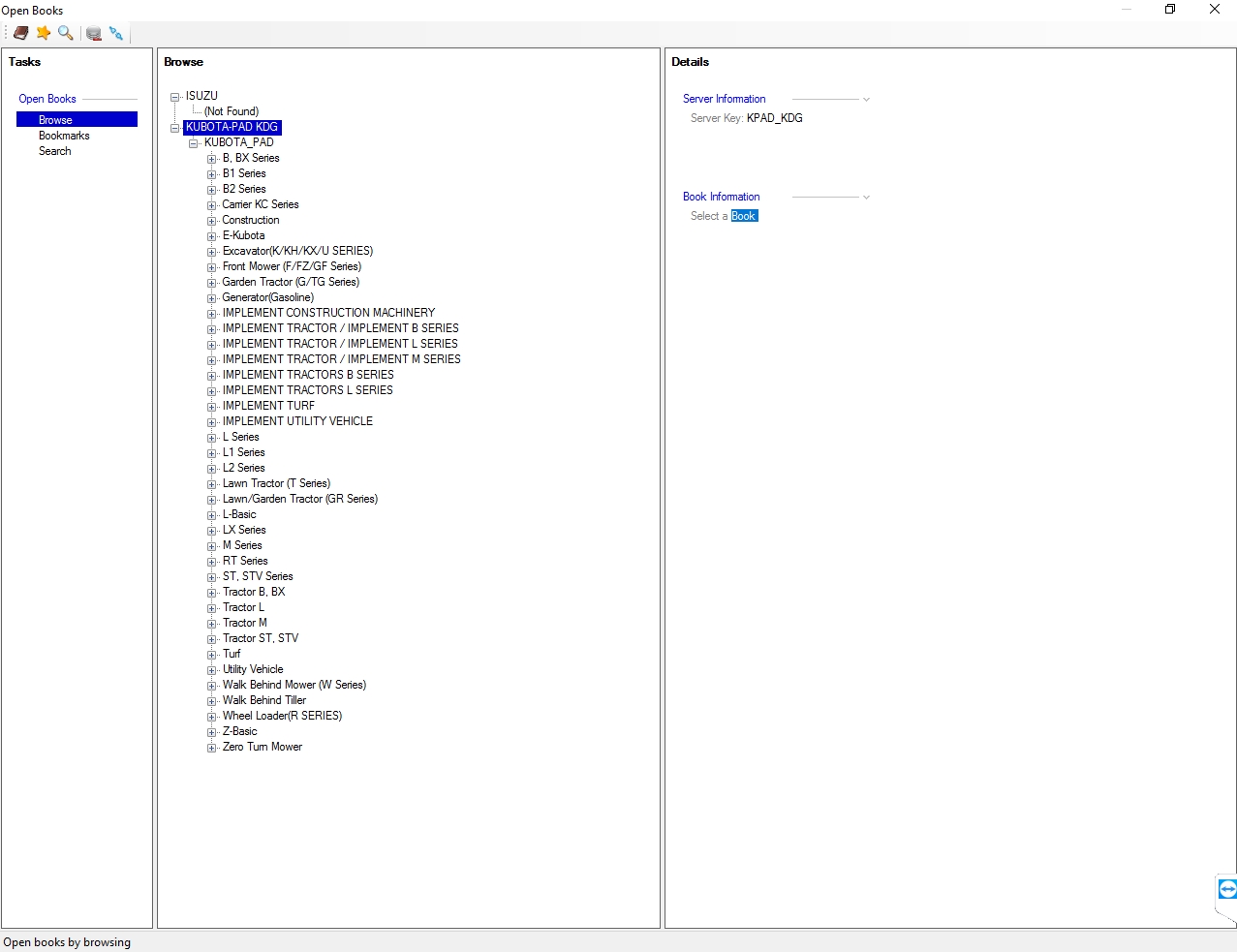Select Walk Behind Mower (W Series)
Image resolution: width=1237 pixels, height=952 pixels.
coord(294,685)
